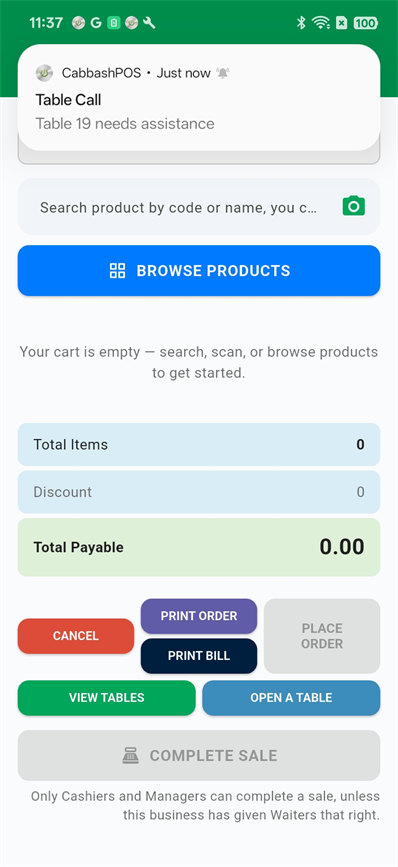Open the Table Call notification
Image resolution: width=398 pixels, height=867 pixels.
[199, 97]
